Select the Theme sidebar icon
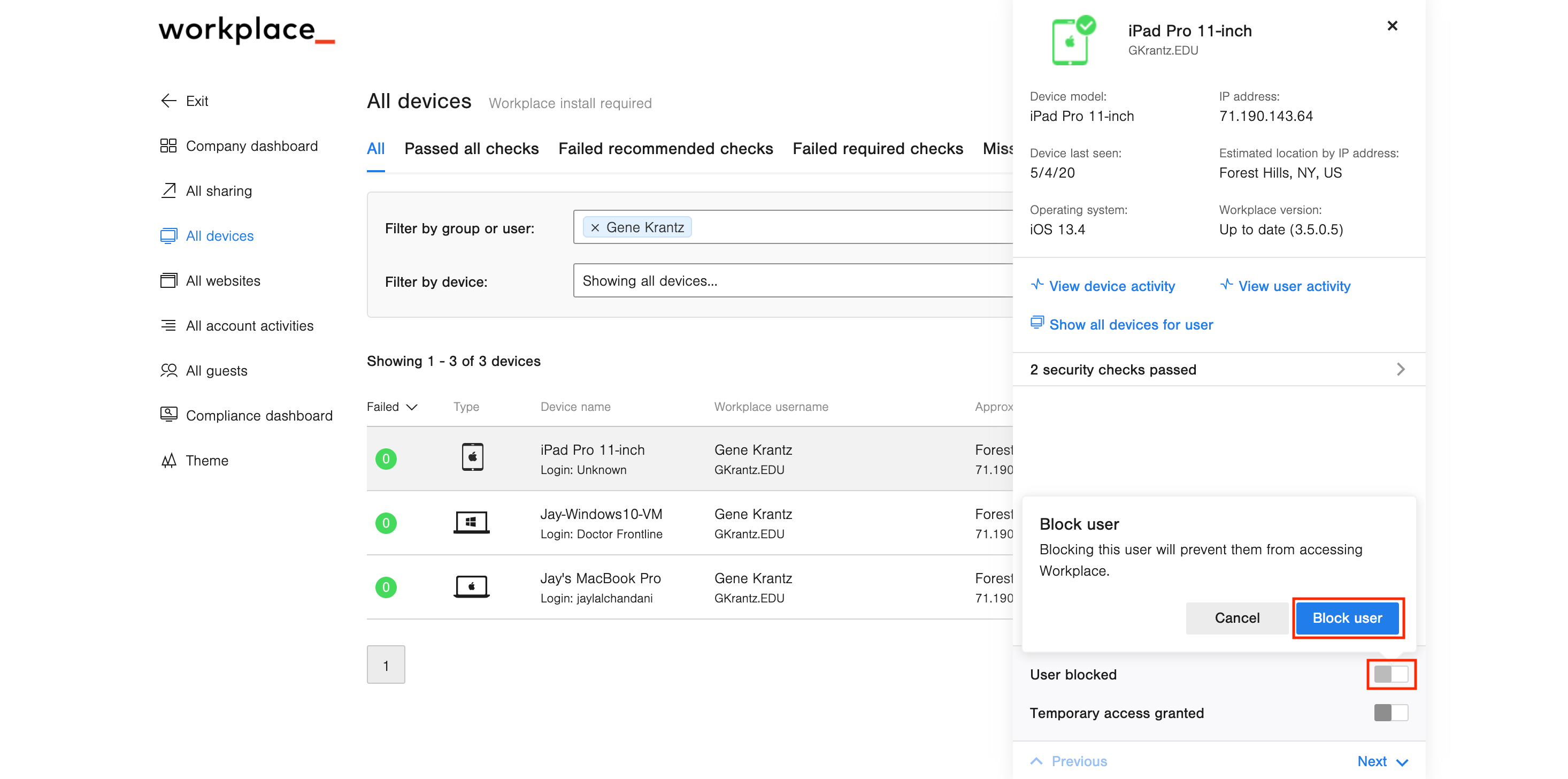The image size is (1568, 779). click(x=168, y=461)
